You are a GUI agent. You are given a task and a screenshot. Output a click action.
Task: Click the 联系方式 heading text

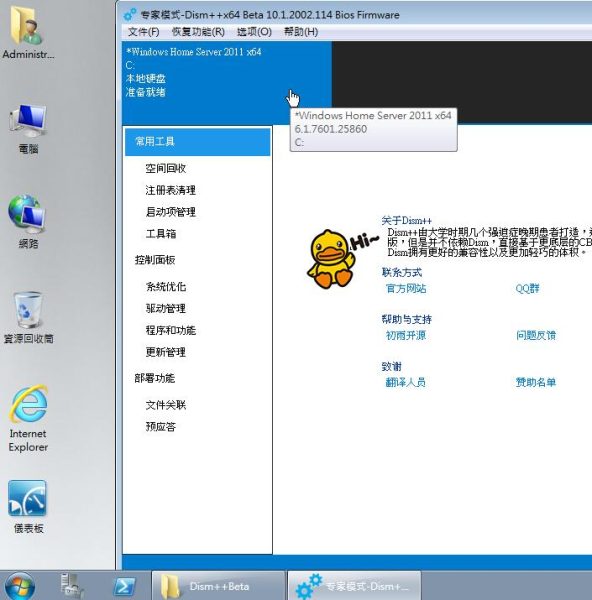pyautogui.click(x=402, y=272)
